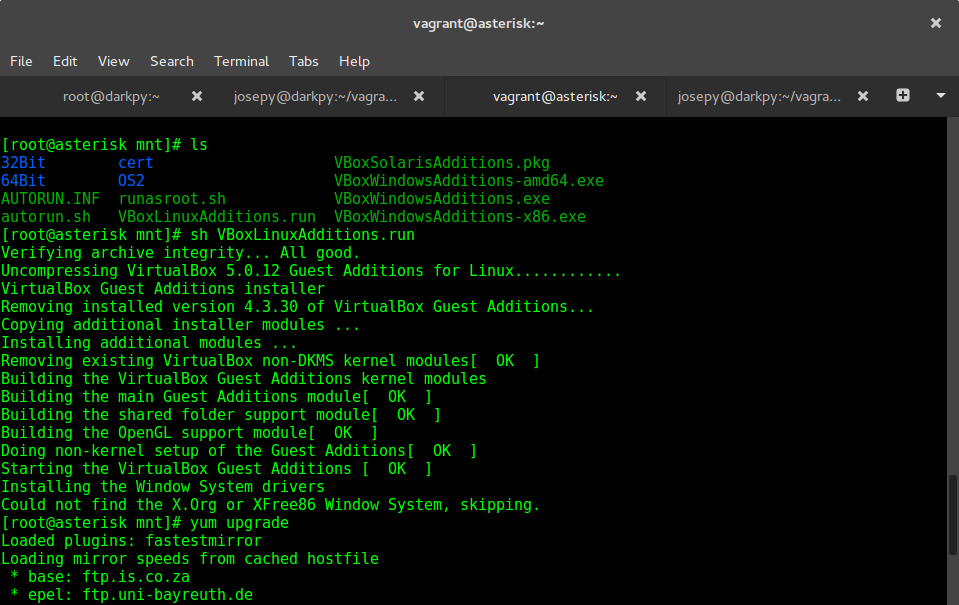This screenshot has width=959, height=605.
Task: Click the VBoxSolarisAdditions.pkg file name
Action: click(442, 163)
